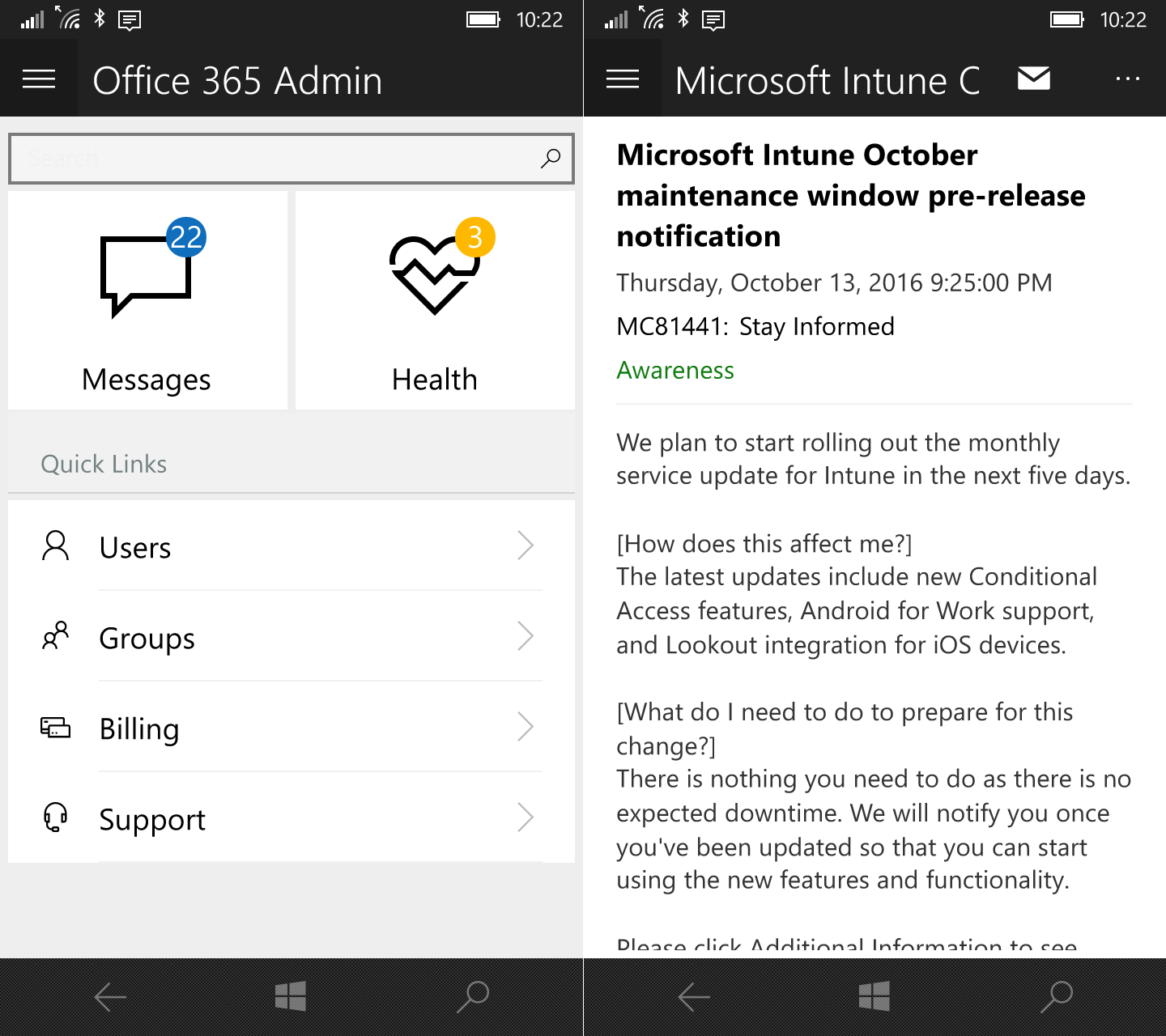Screen dimensions: 1166x1036
Task: Open Groups quick link
Action: [291, 636]
